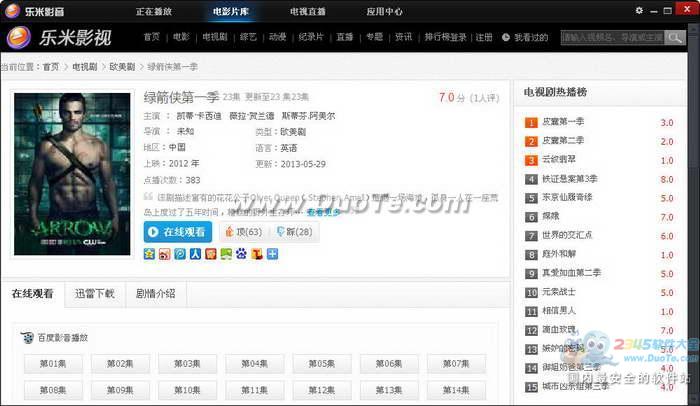
Task: Switch to the 迅雷下载 tab
Action: [x=95, y=294]
